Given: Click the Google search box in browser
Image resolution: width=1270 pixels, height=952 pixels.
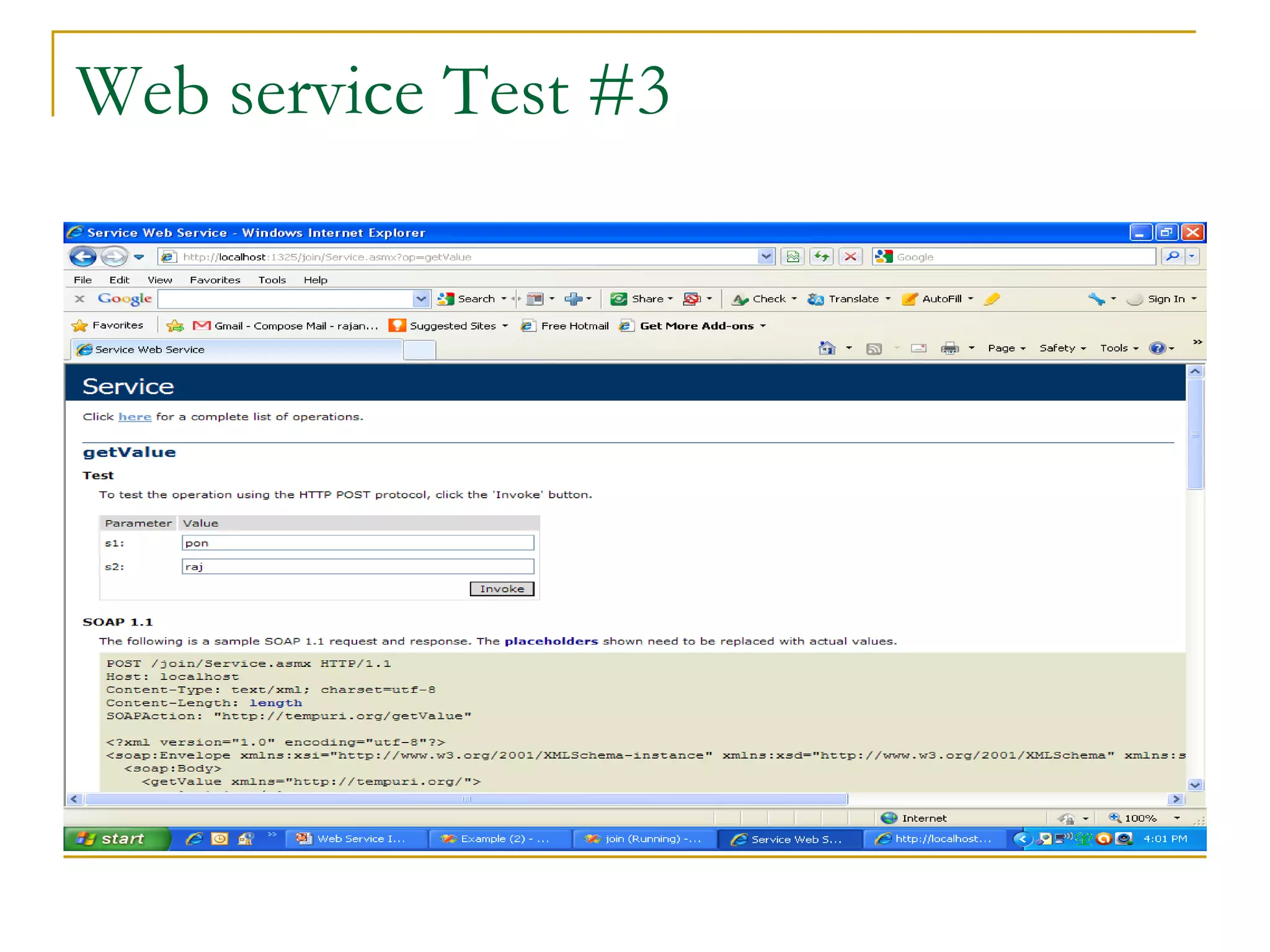Looking at the screenshot, I should 1015,257.
